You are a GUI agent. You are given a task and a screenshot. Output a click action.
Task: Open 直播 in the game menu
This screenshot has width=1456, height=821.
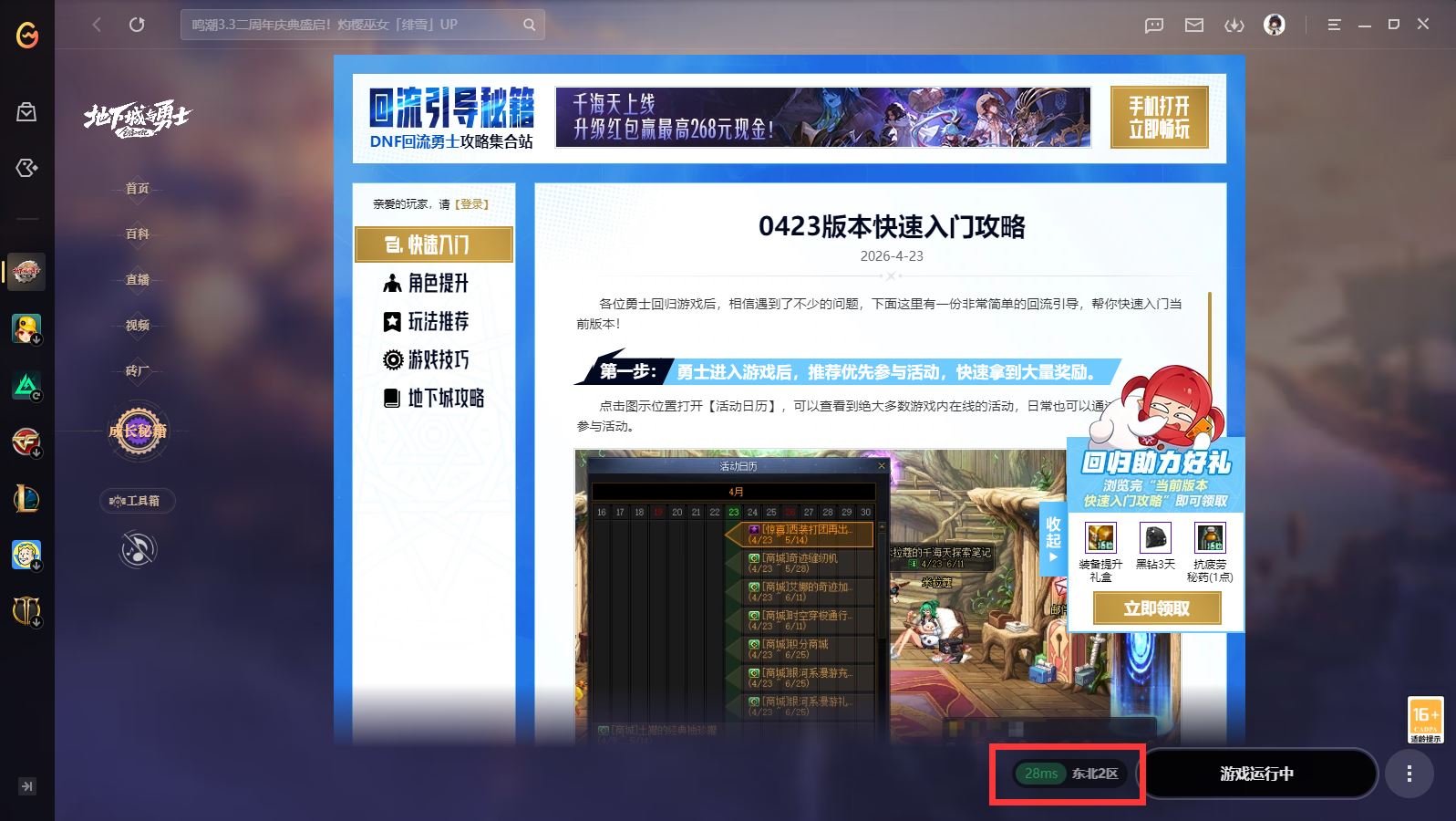click(x=138, y=279)
